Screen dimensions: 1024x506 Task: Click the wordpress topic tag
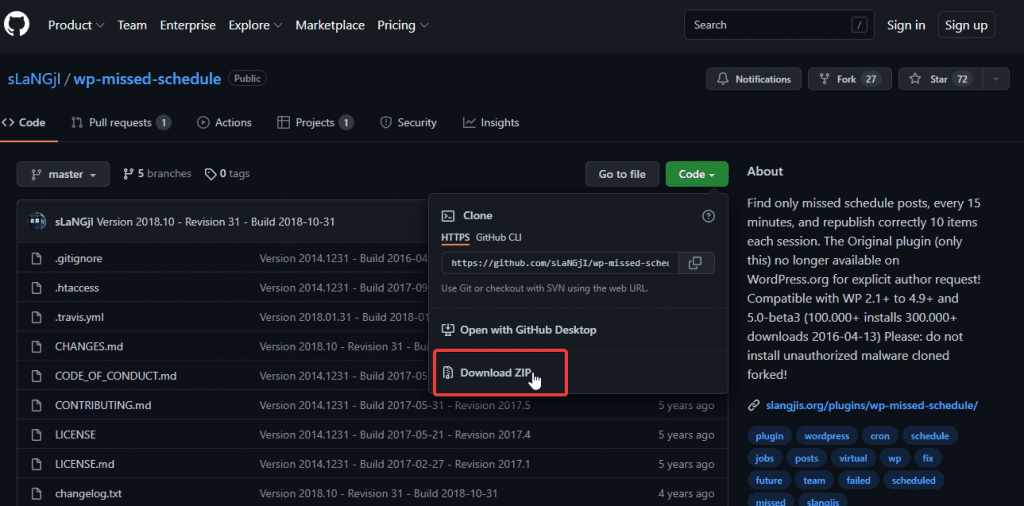pyautogui.click(x=827, y=436)
